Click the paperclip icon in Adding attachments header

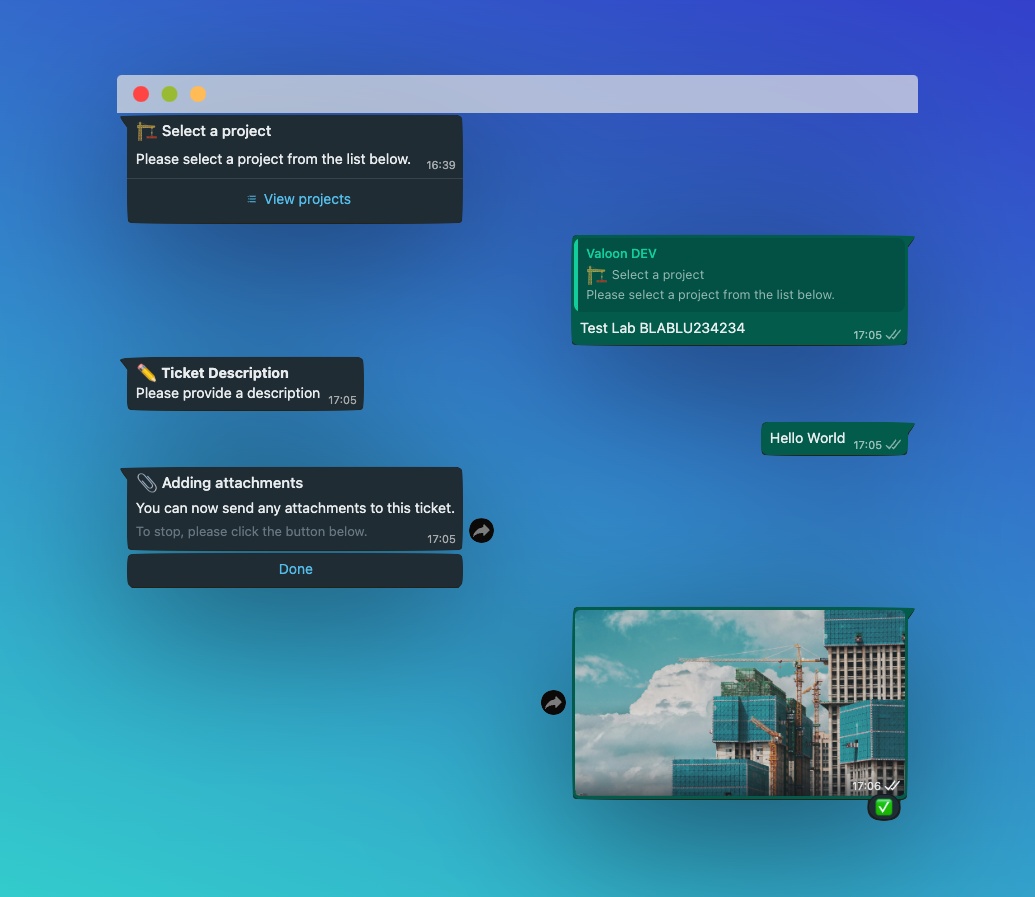click(x=147, y=483)
